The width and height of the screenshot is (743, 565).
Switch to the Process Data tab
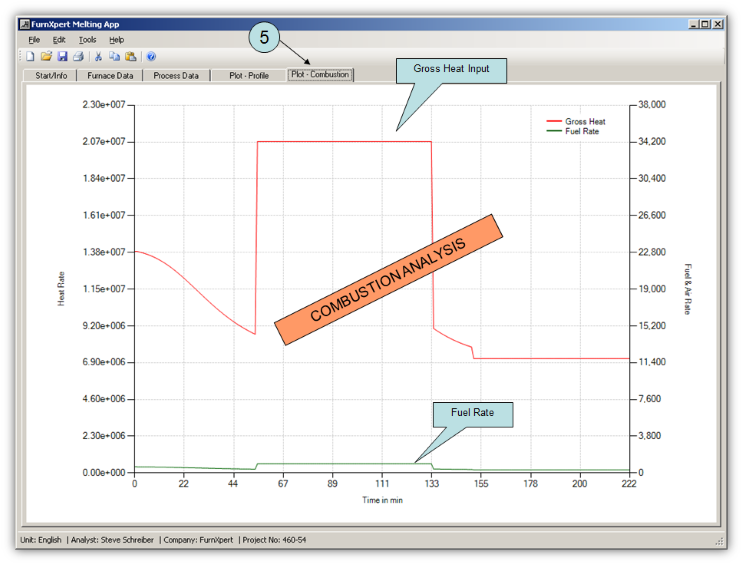tap(176, 75)
